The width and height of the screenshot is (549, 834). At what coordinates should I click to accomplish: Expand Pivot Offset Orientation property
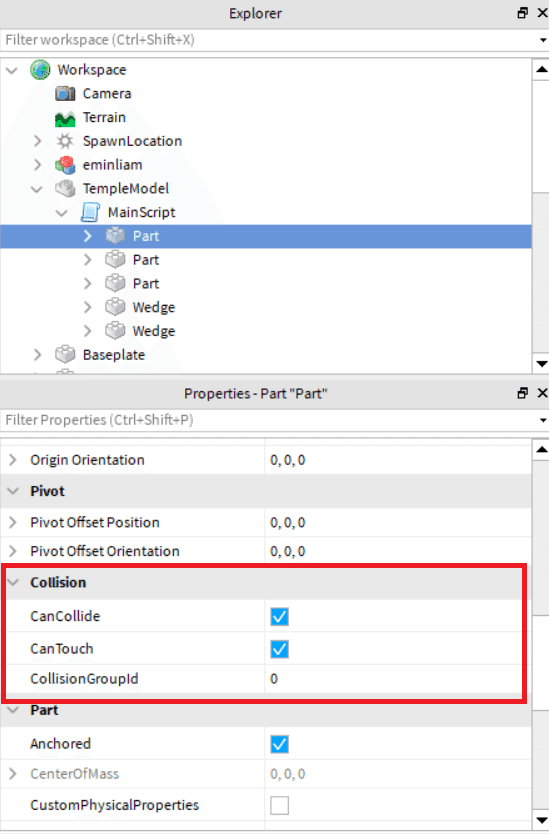tap(13, 551)
